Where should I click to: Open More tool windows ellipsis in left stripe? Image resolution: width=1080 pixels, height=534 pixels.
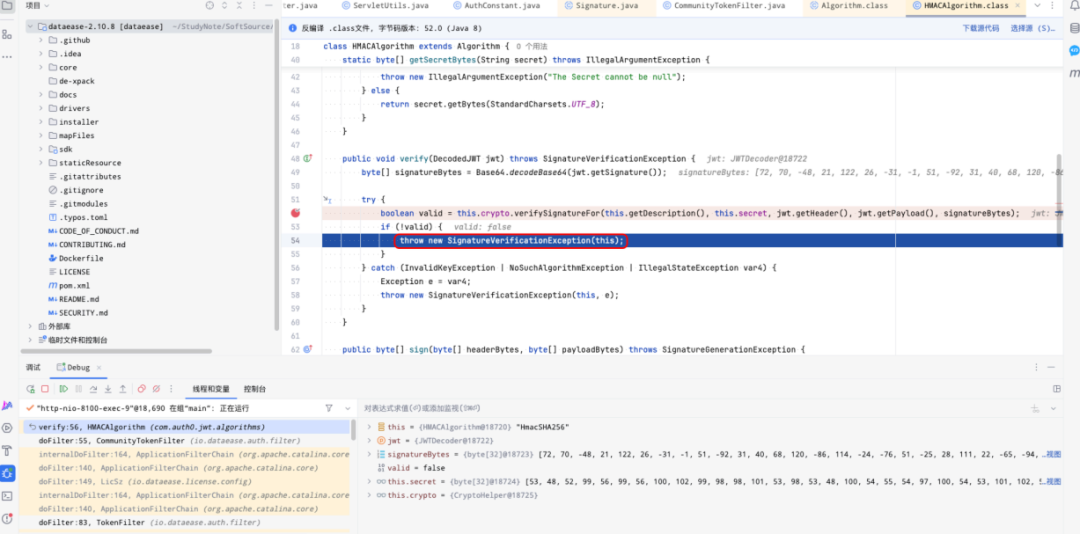point(7,57)
